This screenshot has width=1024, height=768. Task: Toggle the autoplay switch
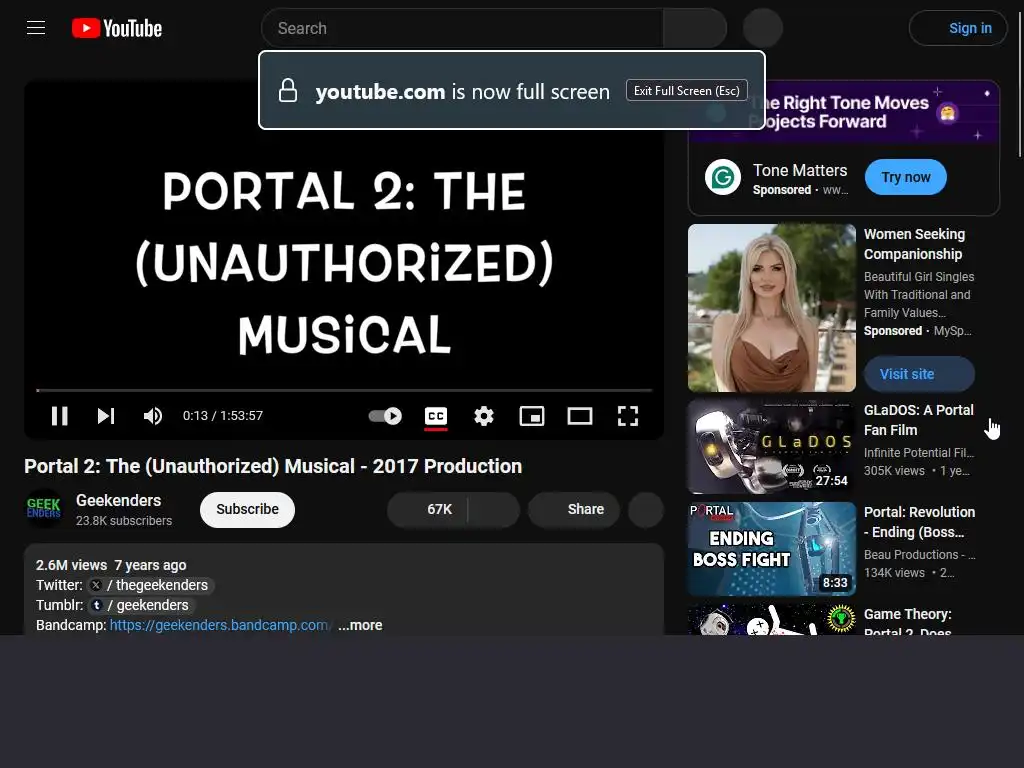pos(385,416)
